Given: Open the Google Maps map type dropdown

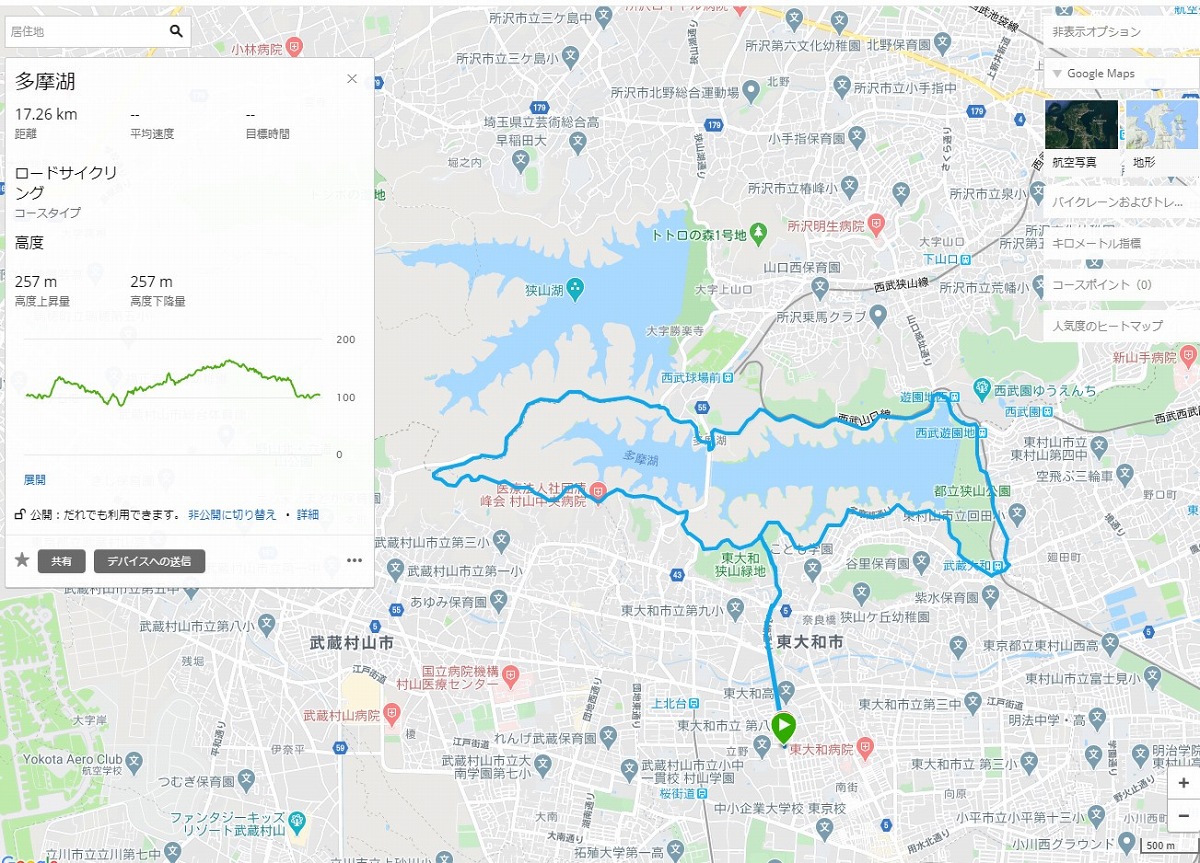Looking at the screenshot, I should (1121, 73).
